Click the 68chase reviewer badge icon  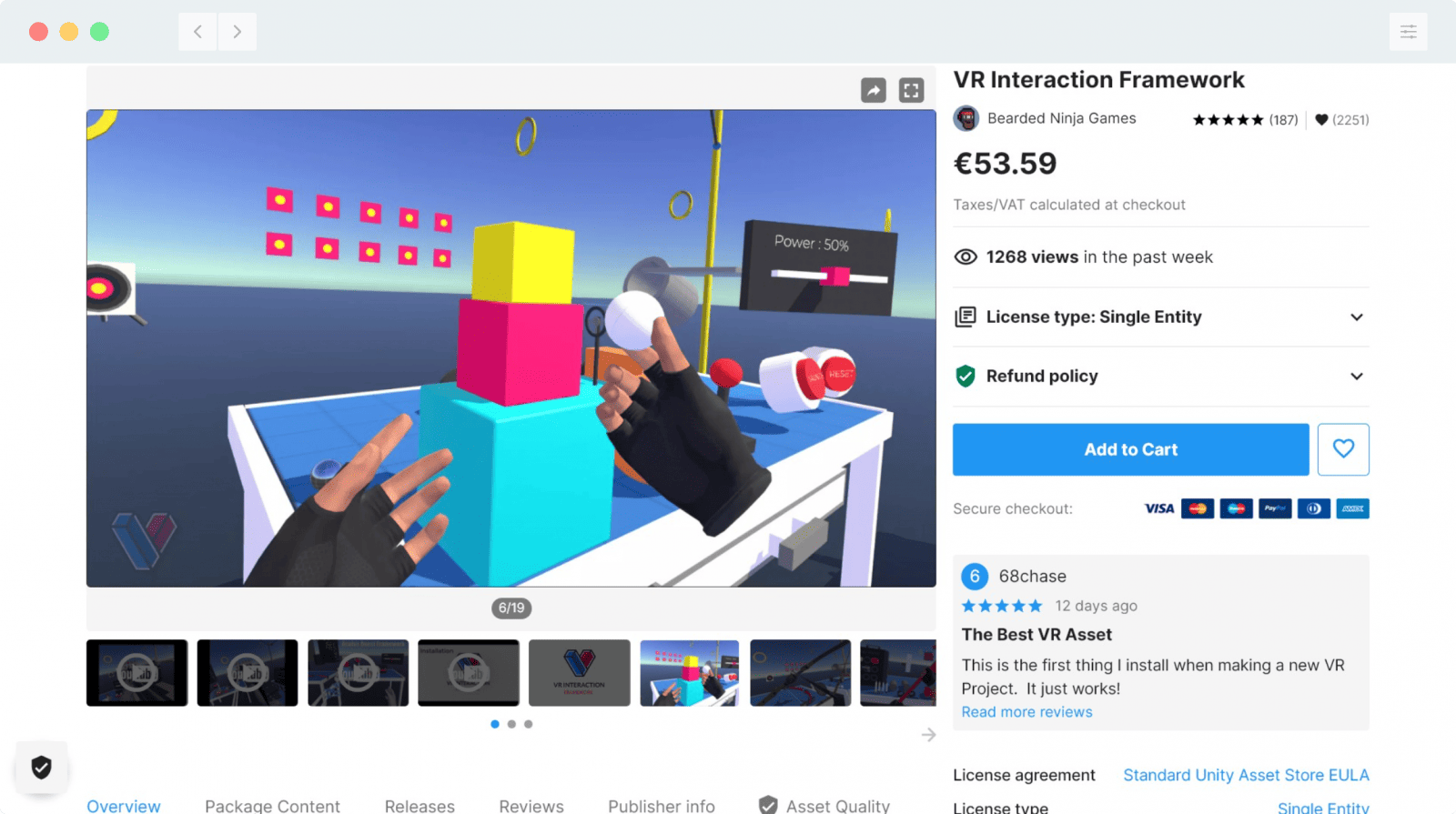coord(975,577)
